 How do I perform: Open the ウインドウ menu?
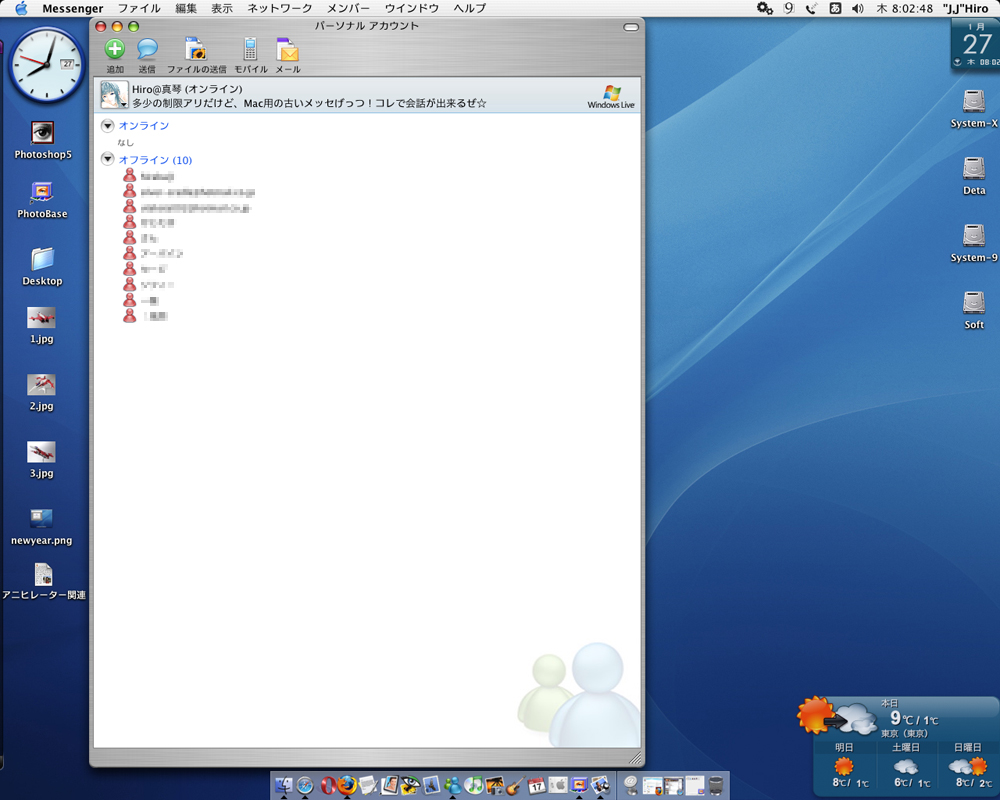coord(411,8)
